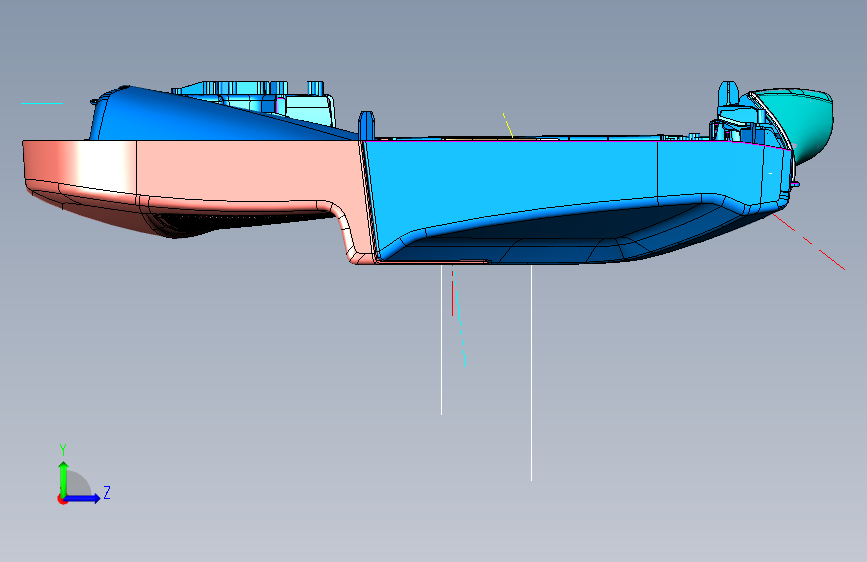
Task: Click the green Y axis arrow of triad
Action: click(64, 478)
